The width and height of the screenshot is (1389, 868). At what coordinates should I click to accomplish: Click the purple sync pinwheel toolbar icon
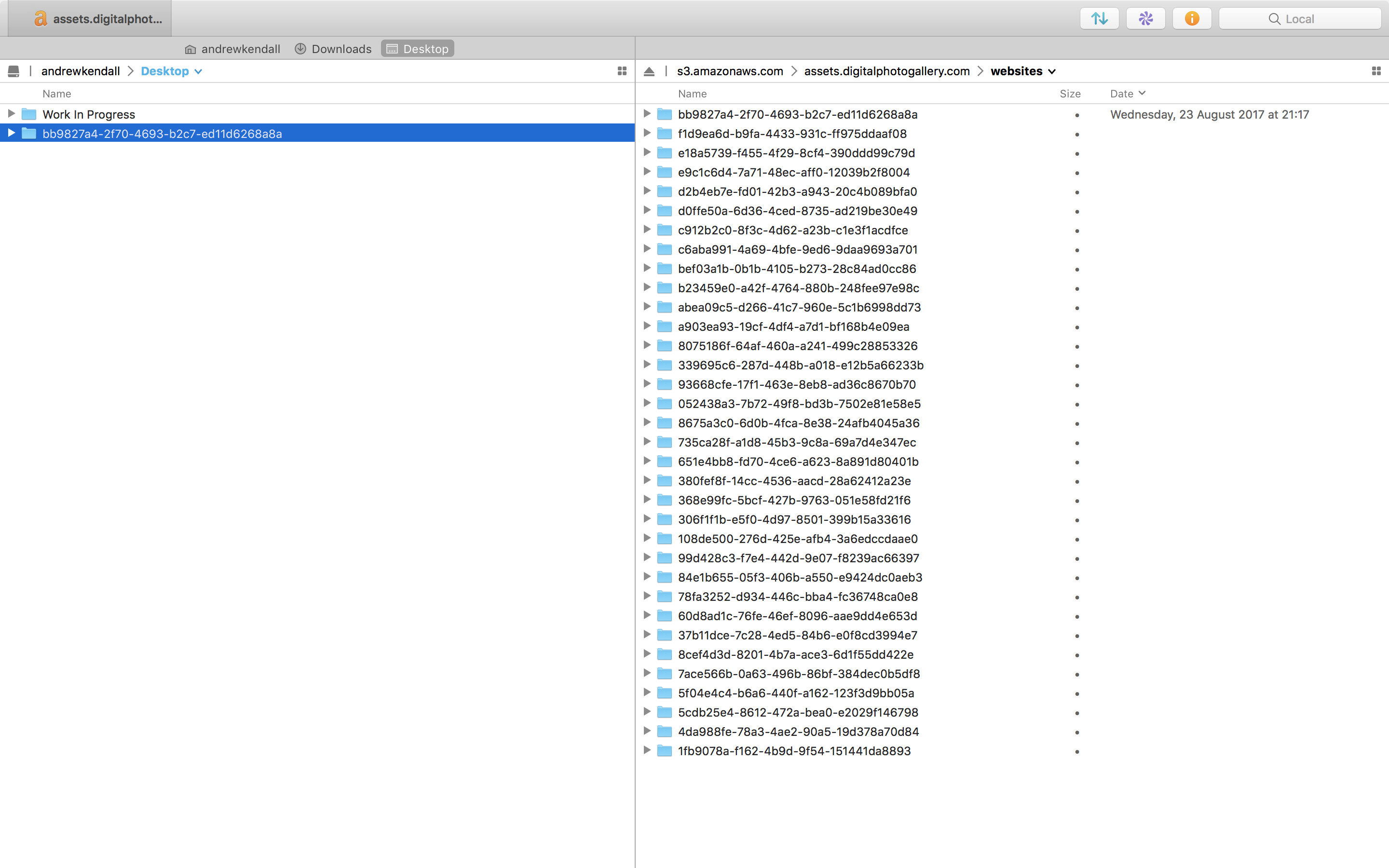pyautogui.click(x=1145, y=18)
